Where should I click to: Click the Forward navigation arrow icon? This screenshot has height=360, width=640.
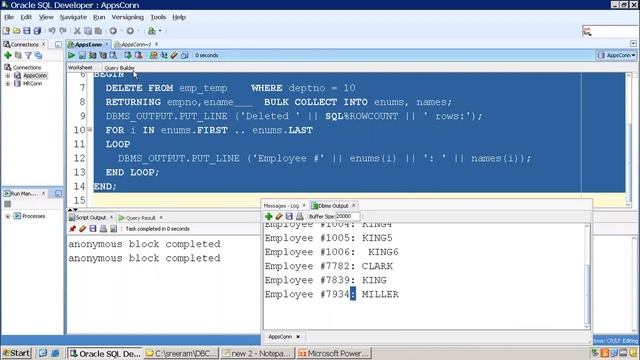tap(130, 31)
